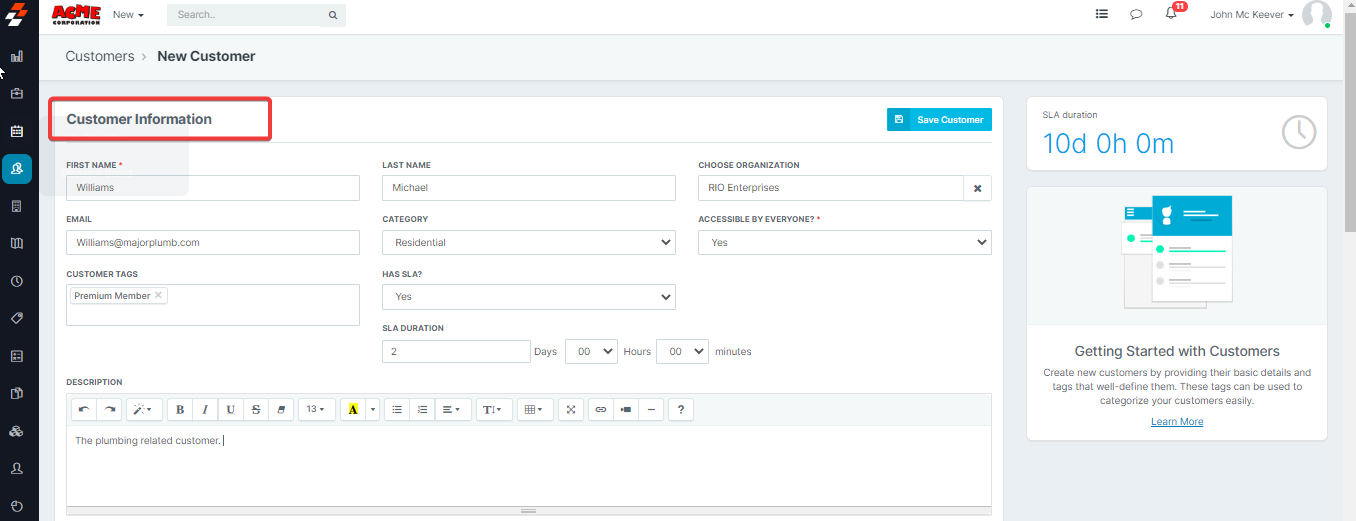The width and height of the screenshot is (1356, 521).
Task: Open the chat messages speech bubble icon
Action: pos(1136,15)
